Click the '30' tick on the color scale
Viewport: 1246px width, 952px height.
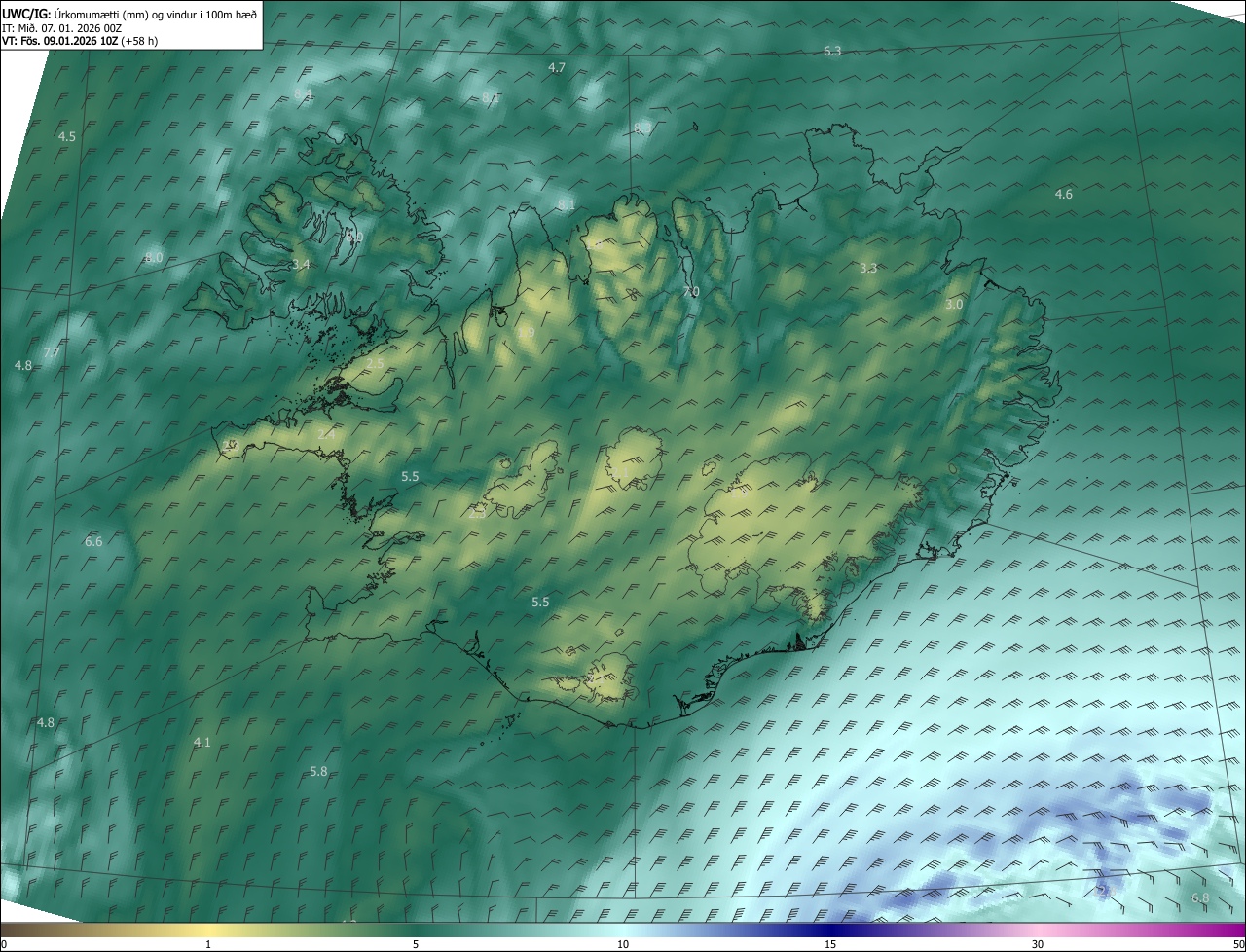coord(1038,944)
